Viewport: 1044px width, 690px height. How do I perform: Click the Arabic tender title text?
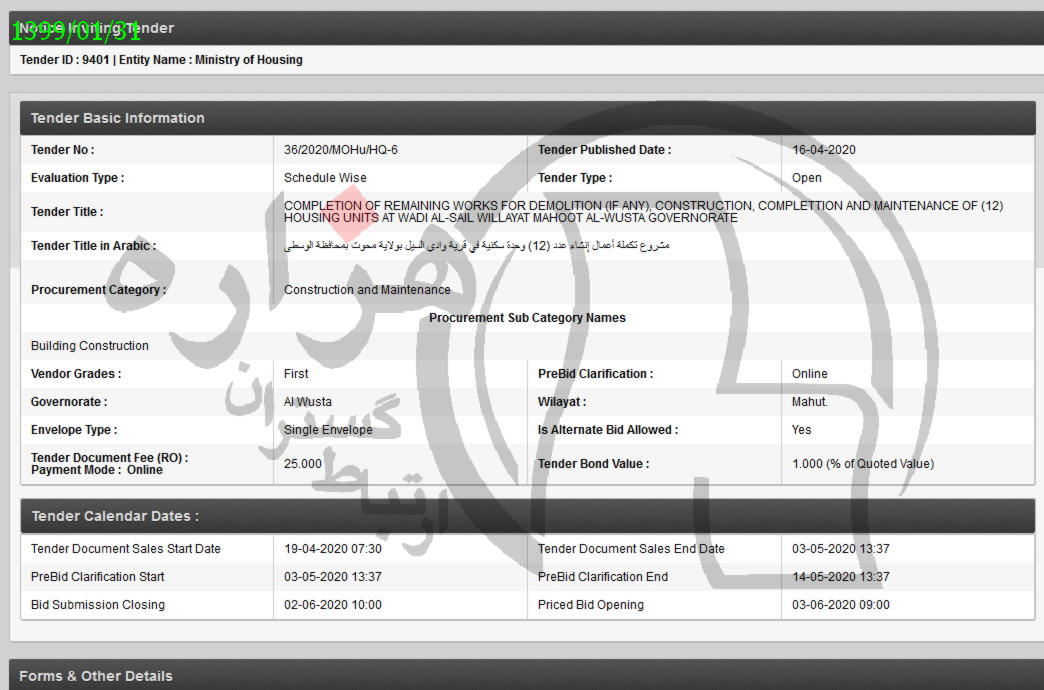pyautogui.click(x=477, y=246)
